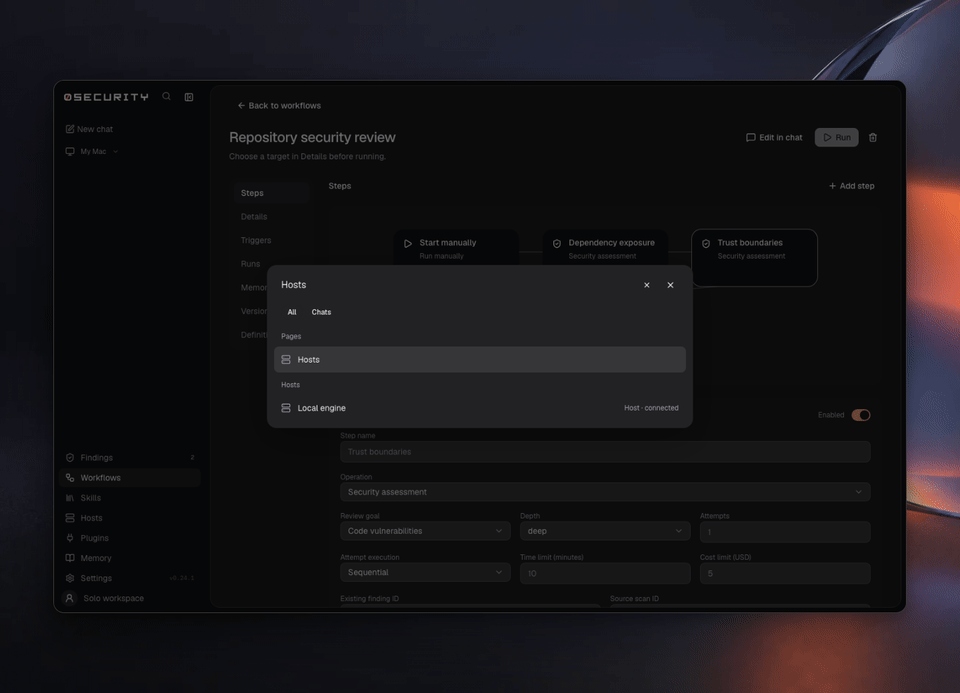
Task: Click the Attempts input field
Action: point(785,532)
